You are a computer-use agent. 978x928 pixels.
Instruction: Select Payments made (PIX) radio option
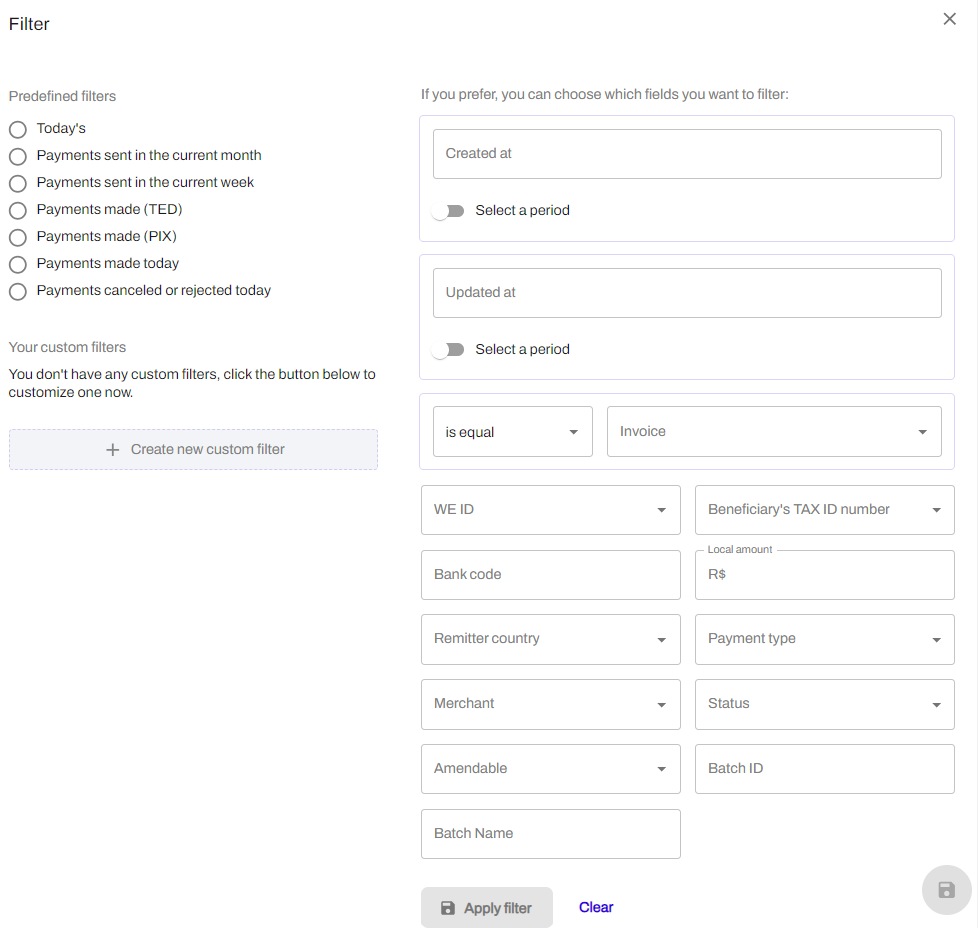pyautogui.click(x=17, y=237)
